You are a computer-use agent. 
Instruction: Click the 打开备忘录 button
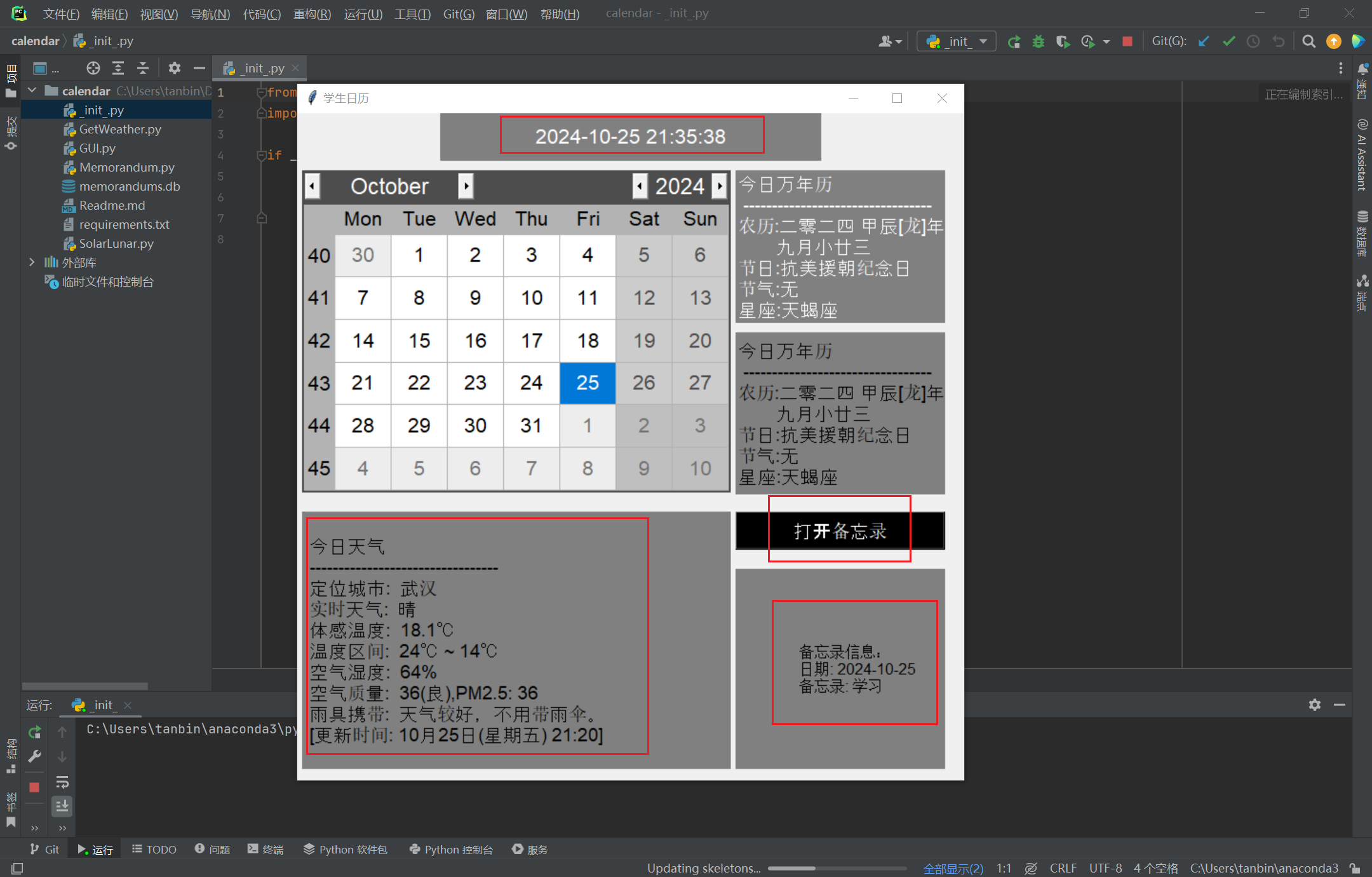coord(839,531)
